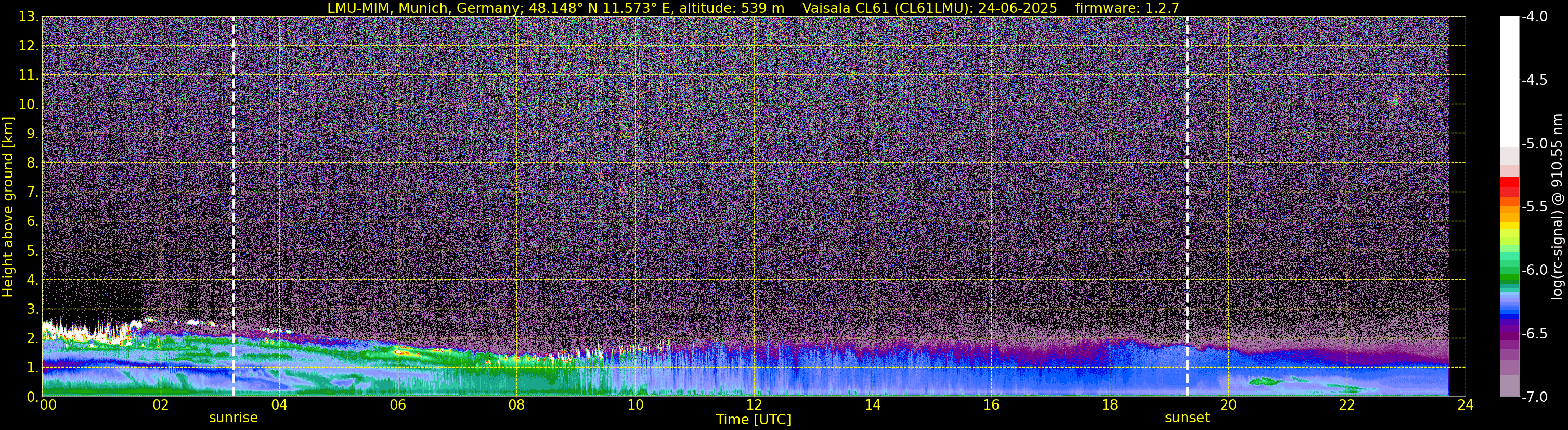Click the '-4.5' value on the colorbar

click(1534, 80)
